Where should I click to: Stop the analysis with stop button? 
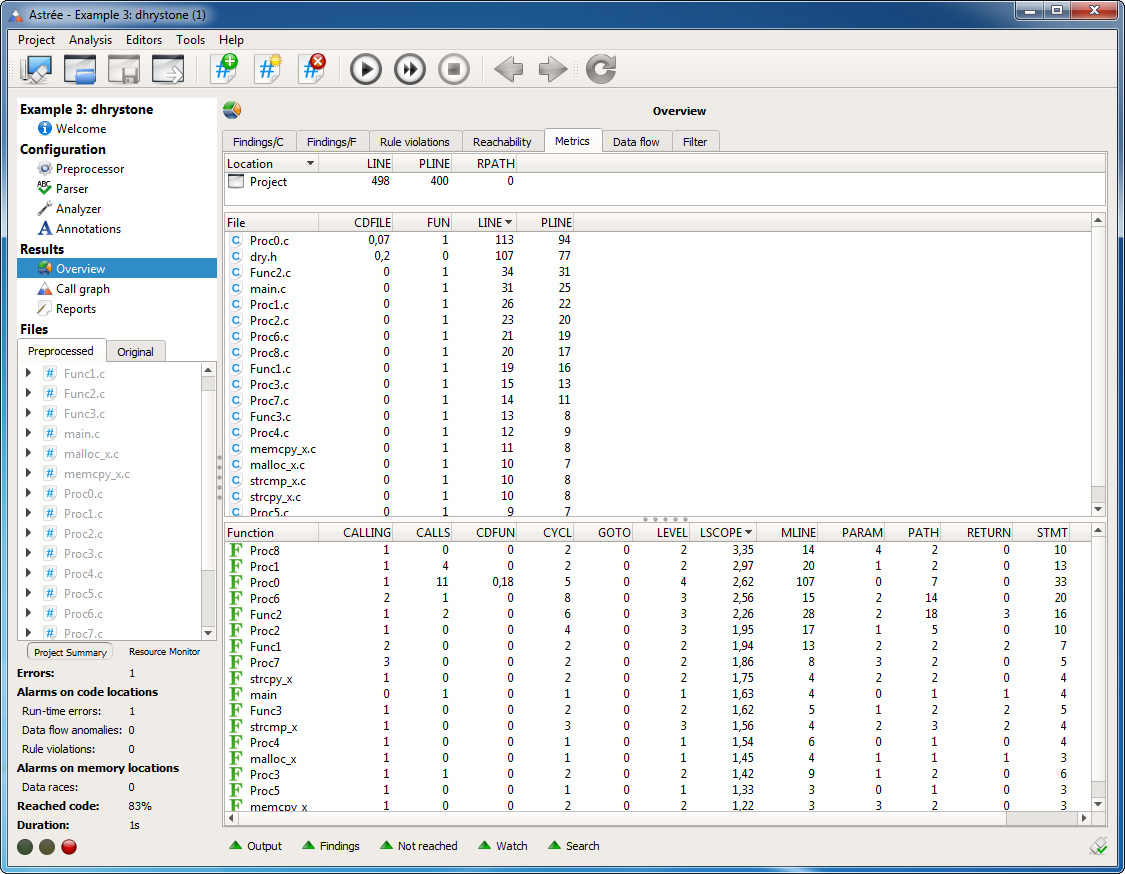coord(453,70)
